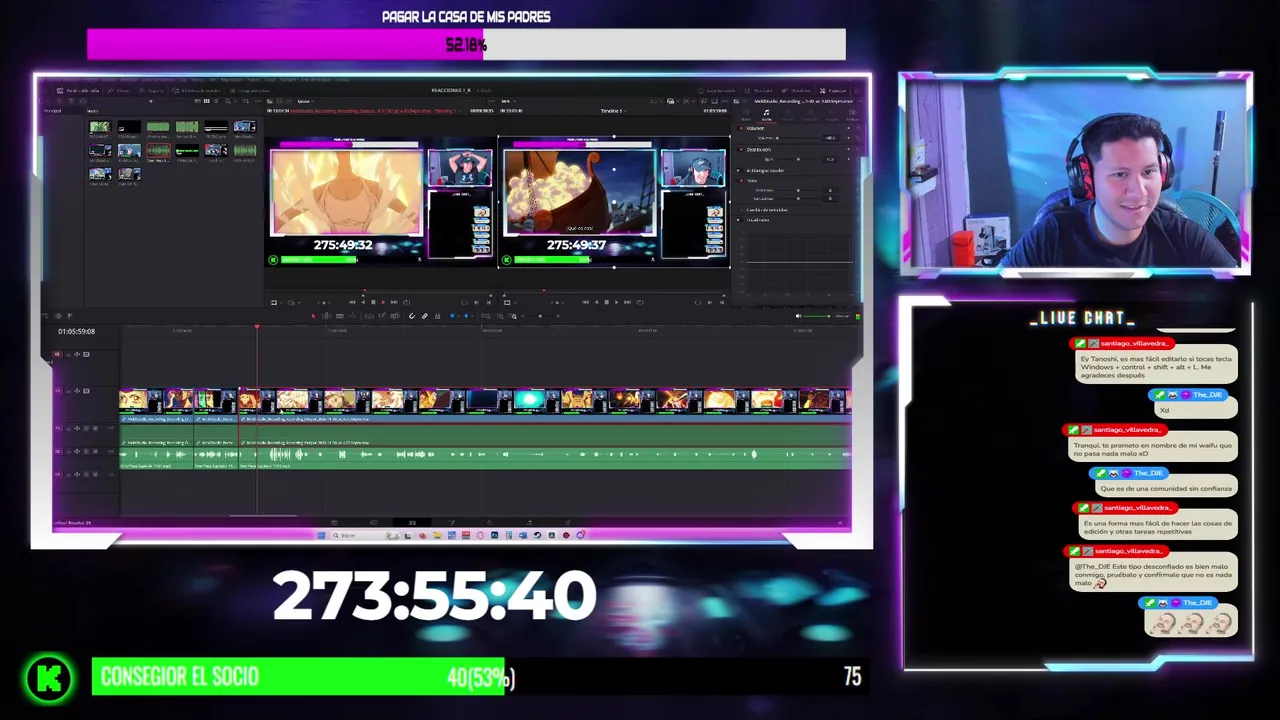This screenshot has height=720, width=1280.
Task: Open the Edit page icon
Action: coord(412,522)
